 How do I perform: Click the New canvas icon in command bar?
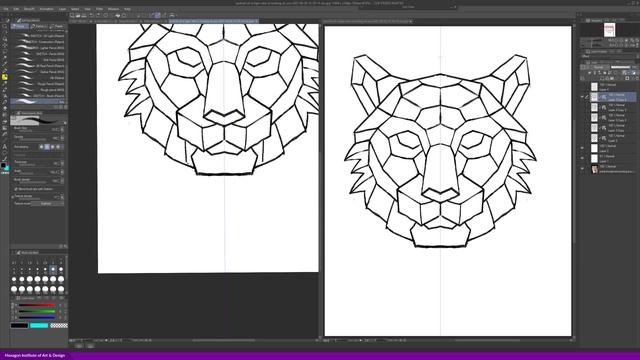point(72,15)
